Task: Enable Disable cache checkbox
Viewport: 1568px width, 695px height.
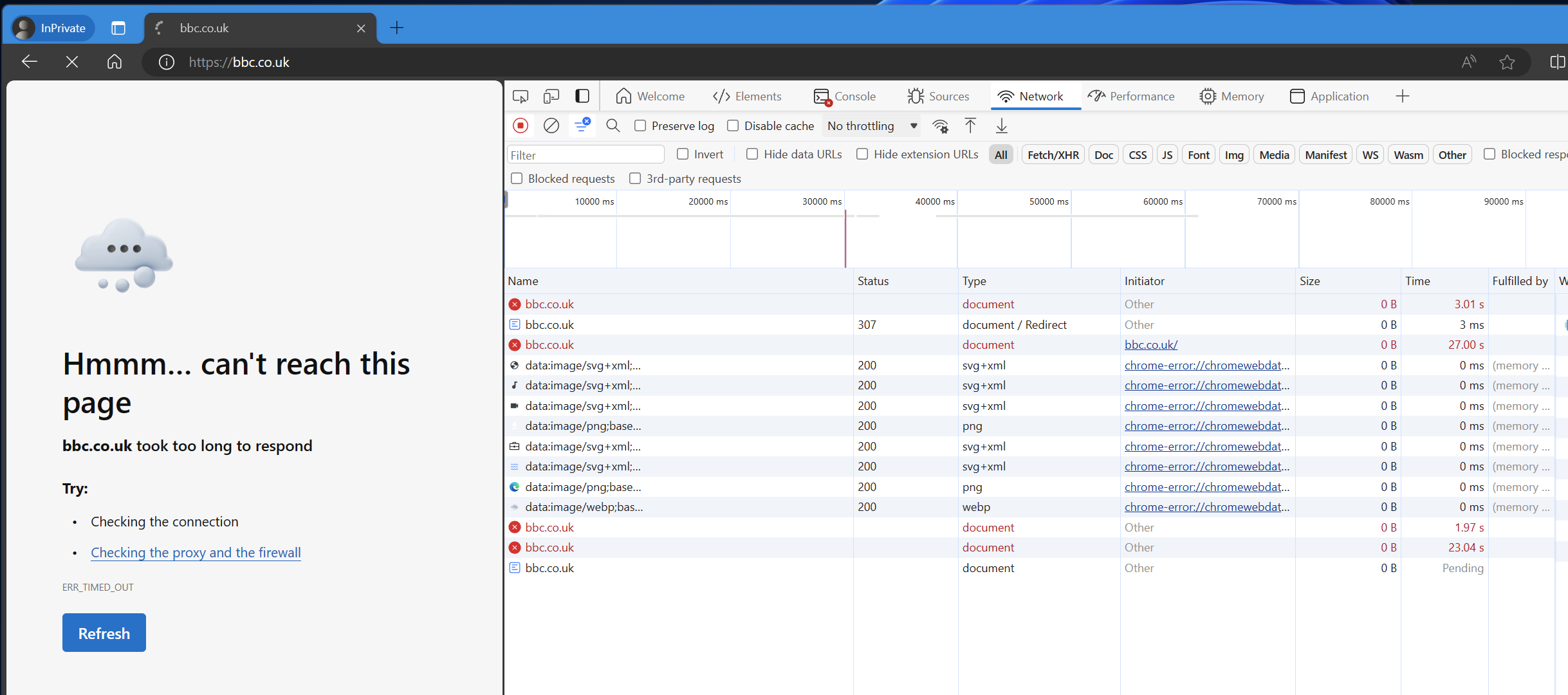Action: [x=733, y=125]
